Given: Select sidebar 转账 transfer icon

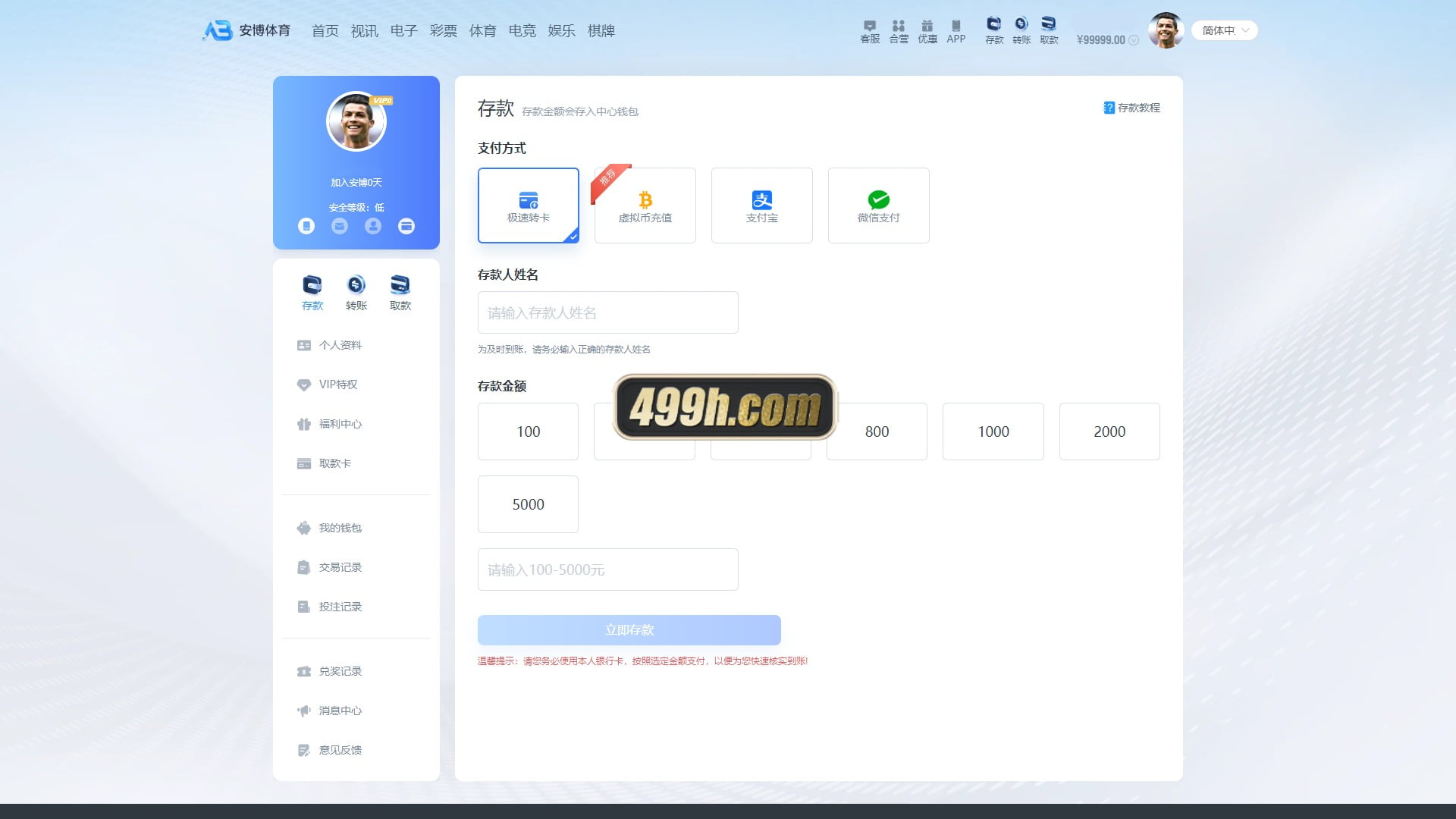Looking at the screenshot, I should (356, 293).
